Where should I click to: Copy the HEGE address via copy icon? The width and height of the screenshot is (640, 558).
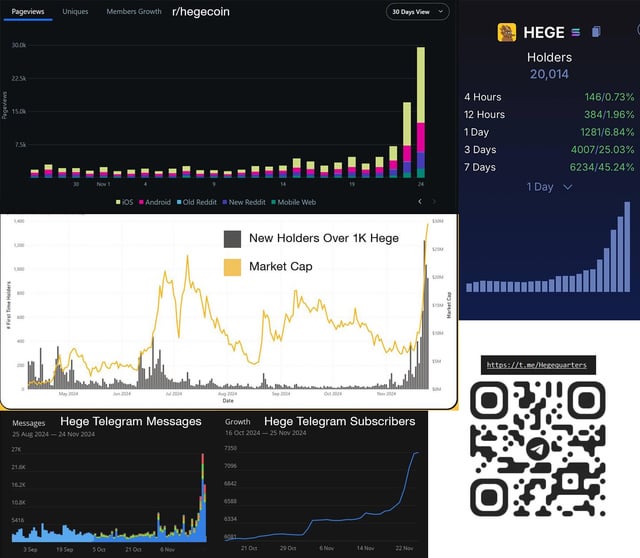pos(596,32)
